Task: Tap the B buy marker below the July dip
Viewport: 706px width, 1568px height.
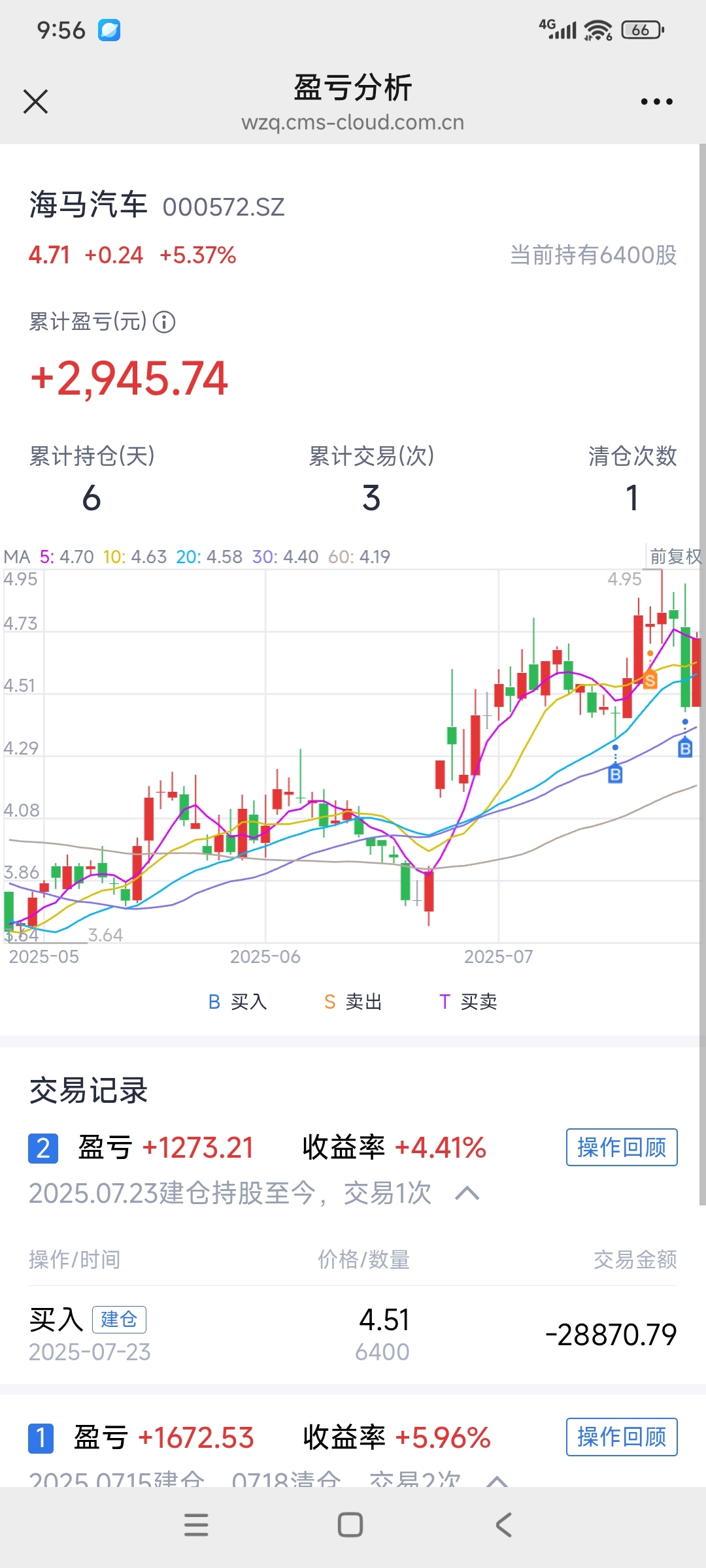Action: click(615, 774)
